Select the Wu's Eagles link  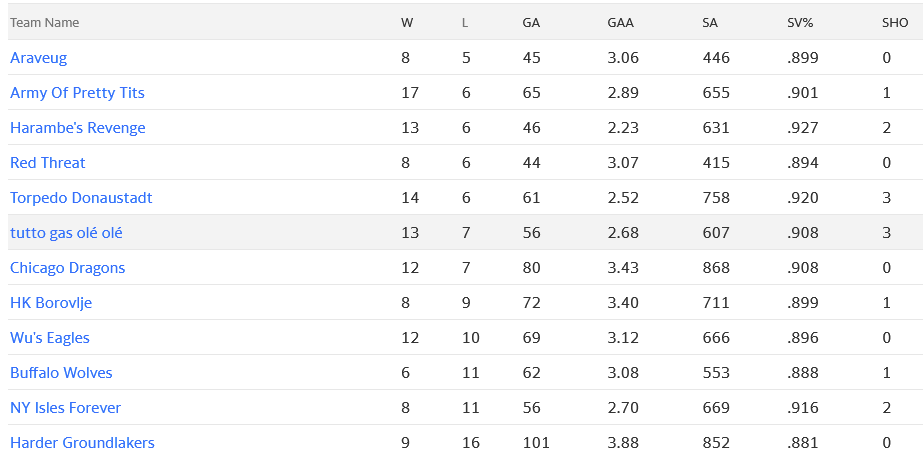click(x=49, y=338)
